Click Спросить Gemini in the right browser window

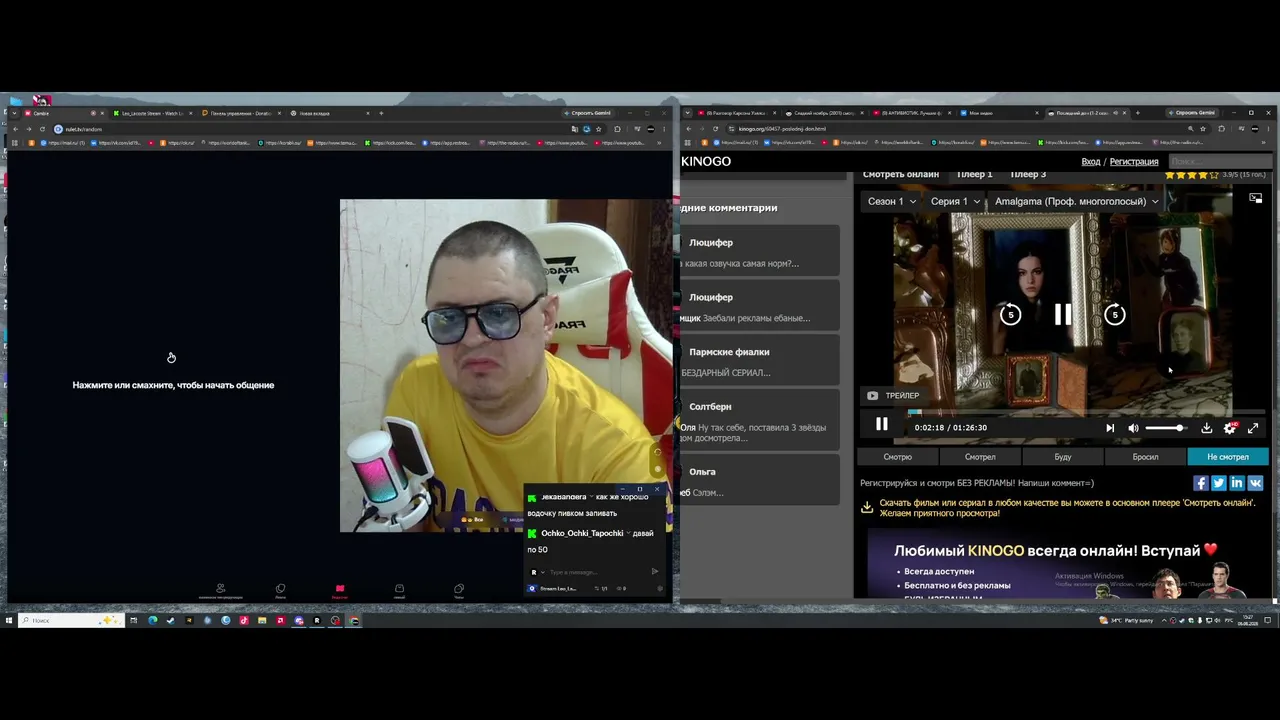[x=1194, y=113]
